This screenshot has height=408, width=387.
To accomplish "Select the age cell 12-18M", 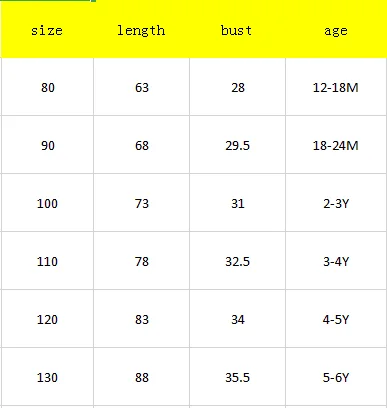I will click(336, 87).
